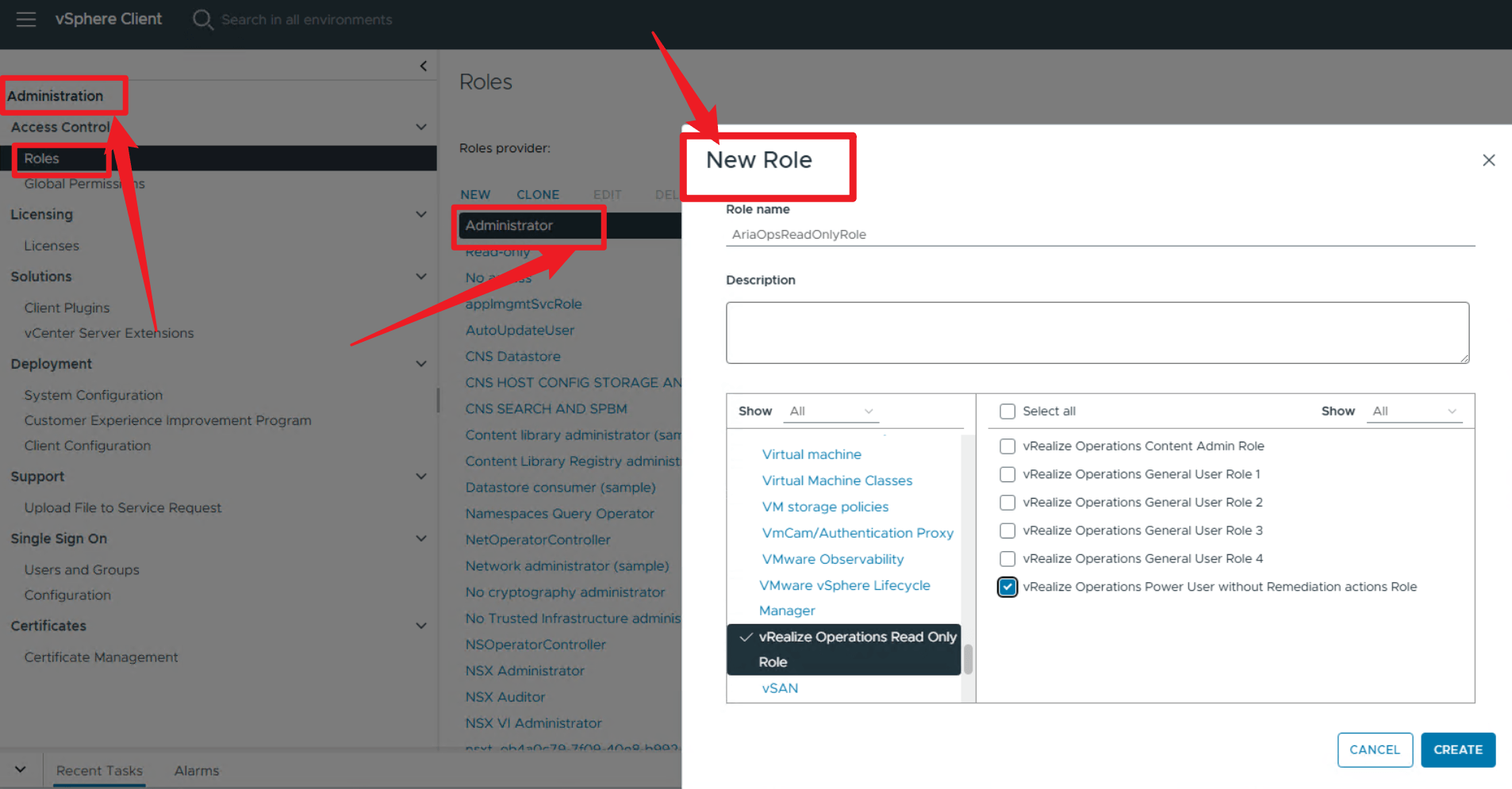The image size is (1512, 789).
Task: Click the CANCEL button
Action: (x=1375, y=749)
